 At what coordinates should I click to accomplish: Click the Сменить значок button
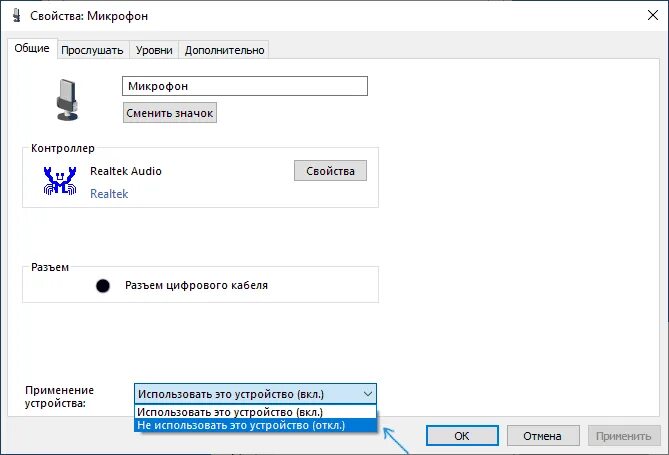click(170, 113)
